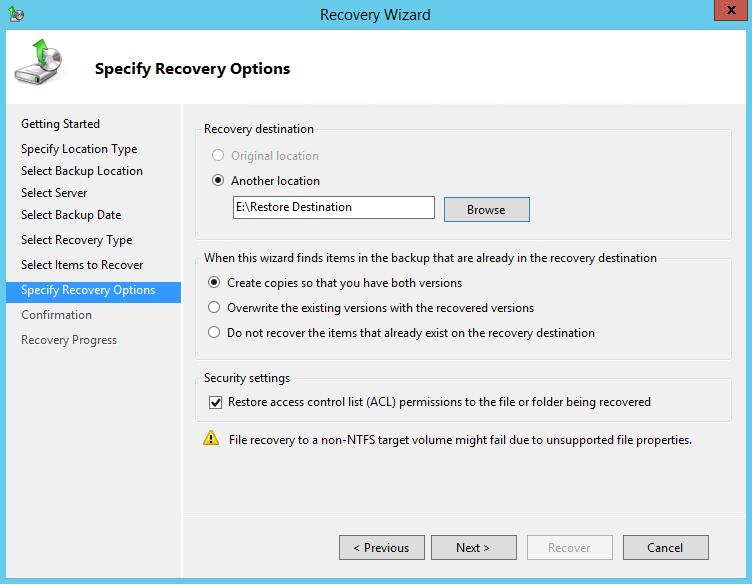The height and width of the screenshot is (584, 752).
Task: Pick Do not recover existing items option
Action: pos(214,333)
